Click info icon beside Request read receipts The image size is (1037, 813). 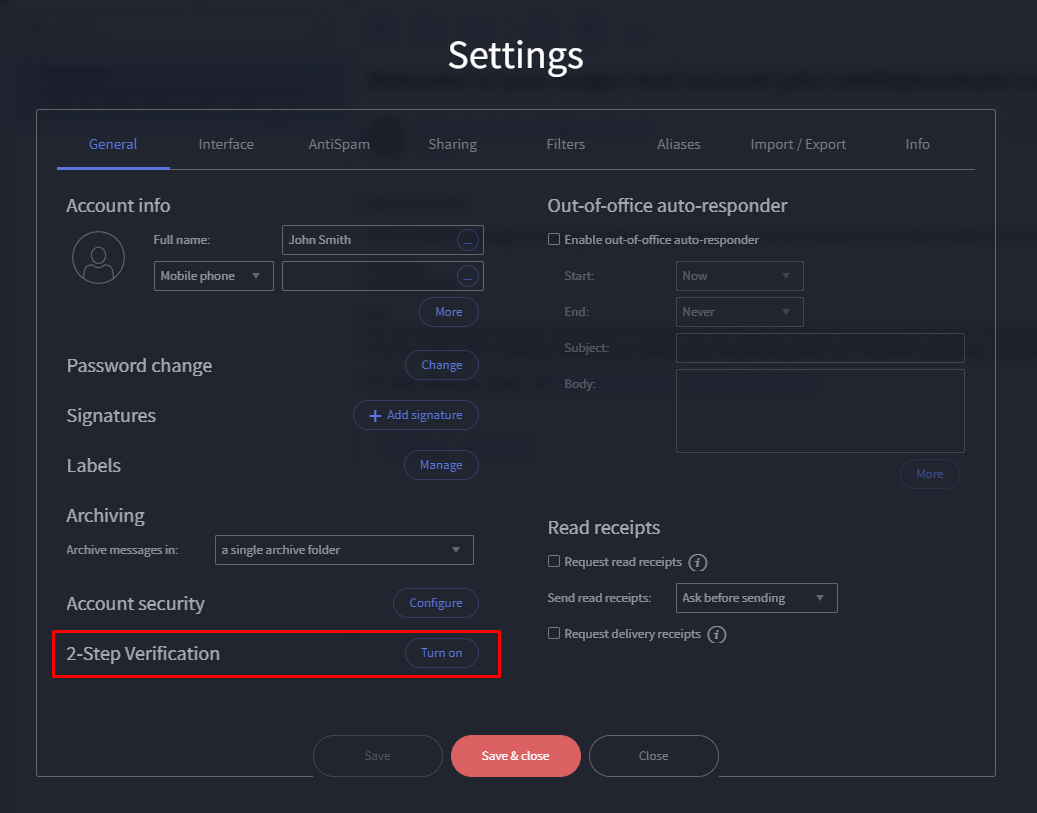click(699, 562)
